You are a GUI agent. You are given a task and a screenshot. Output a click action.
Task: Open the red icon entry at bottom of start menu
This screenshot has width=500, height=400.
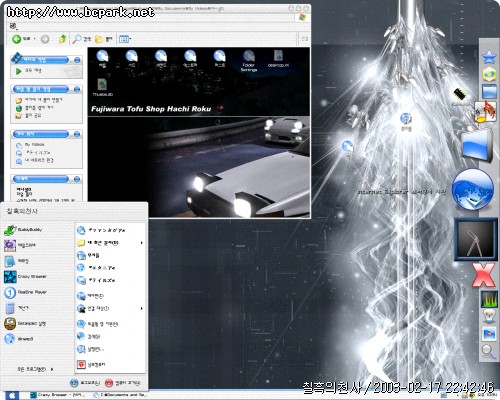(x=91, y=365)
